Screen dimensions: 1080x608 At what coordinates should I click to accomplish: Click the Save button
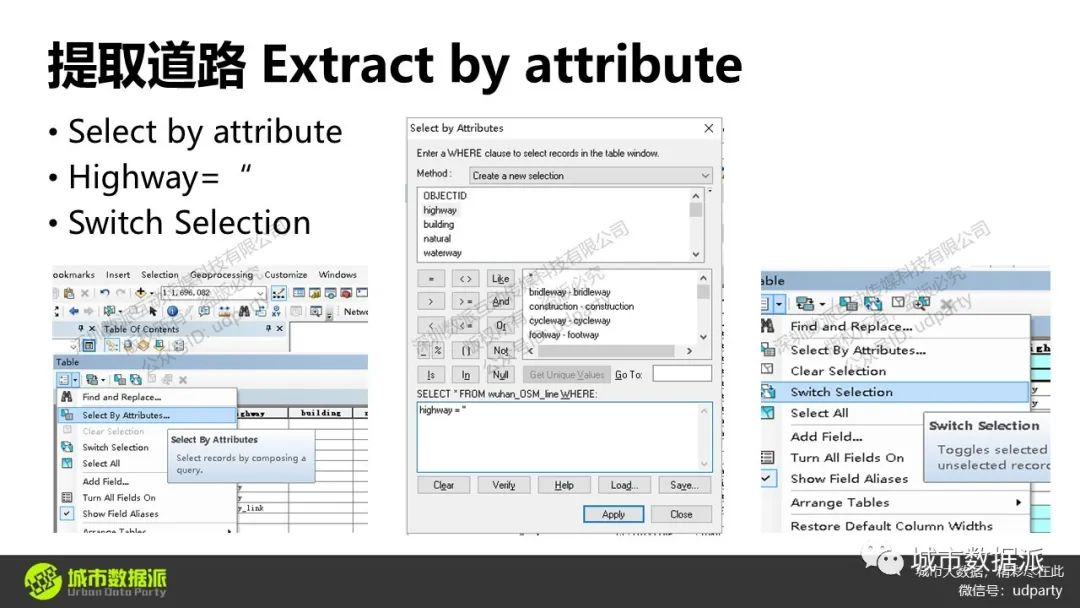pyautogui.click(x=685, y=485)
